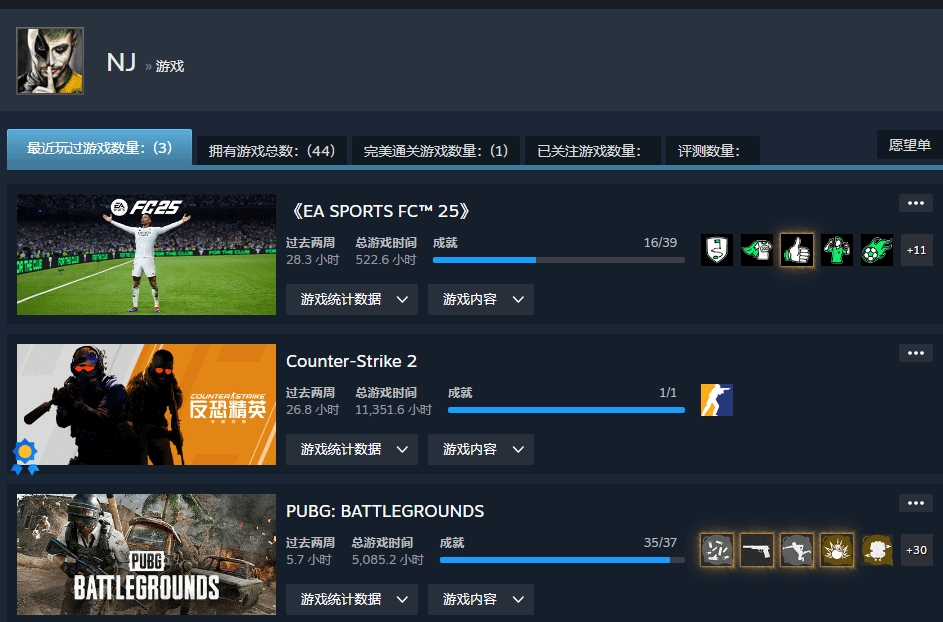Open the kicking figure achievement icon
Screen dimensions: 943x622
point(797,550)
